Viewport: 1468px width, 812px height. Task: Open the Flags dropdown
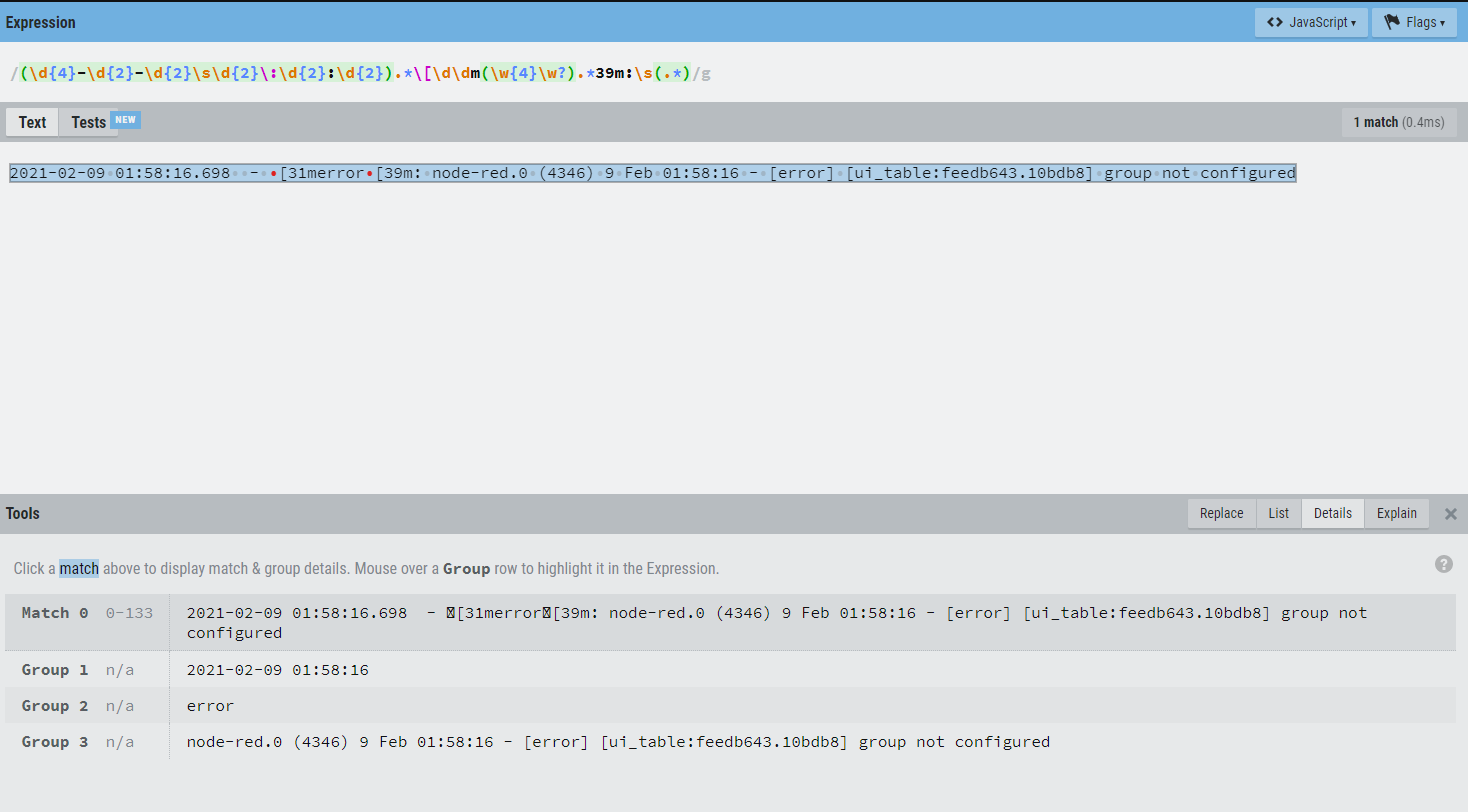tap(1414, 22)
